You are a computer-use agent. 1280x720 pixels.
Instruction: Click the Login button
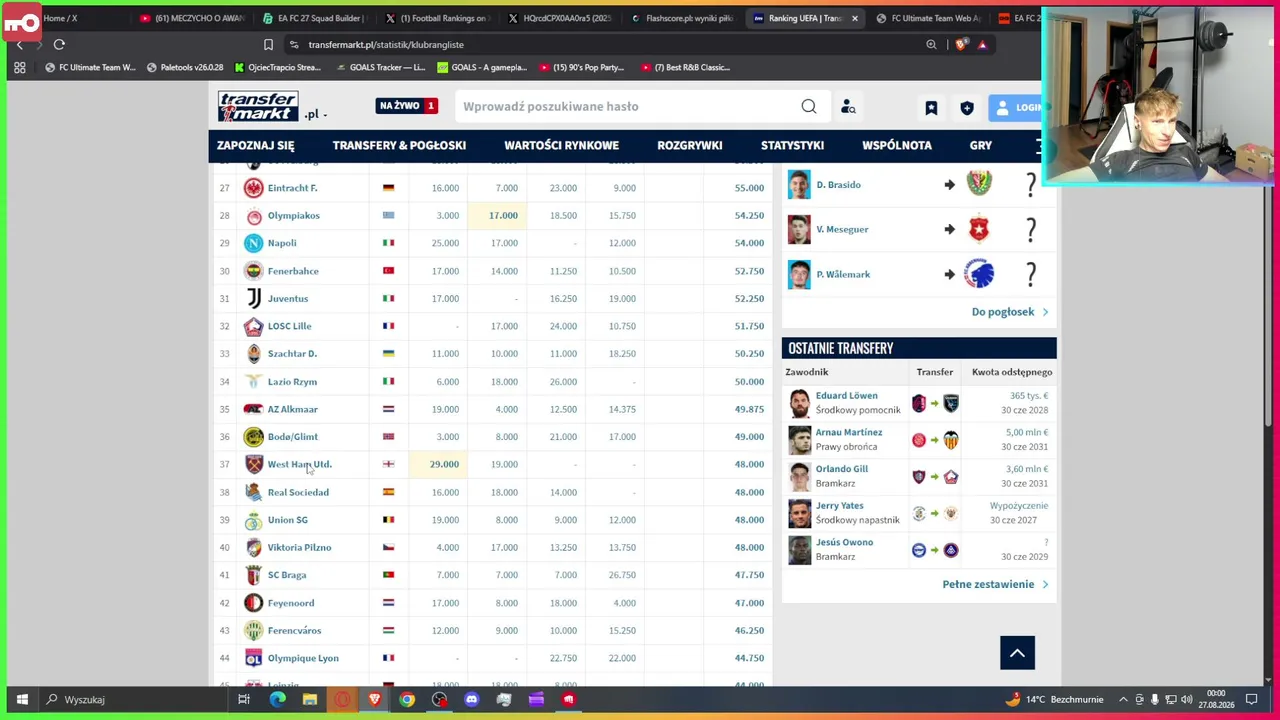[x=1016, y=107]
